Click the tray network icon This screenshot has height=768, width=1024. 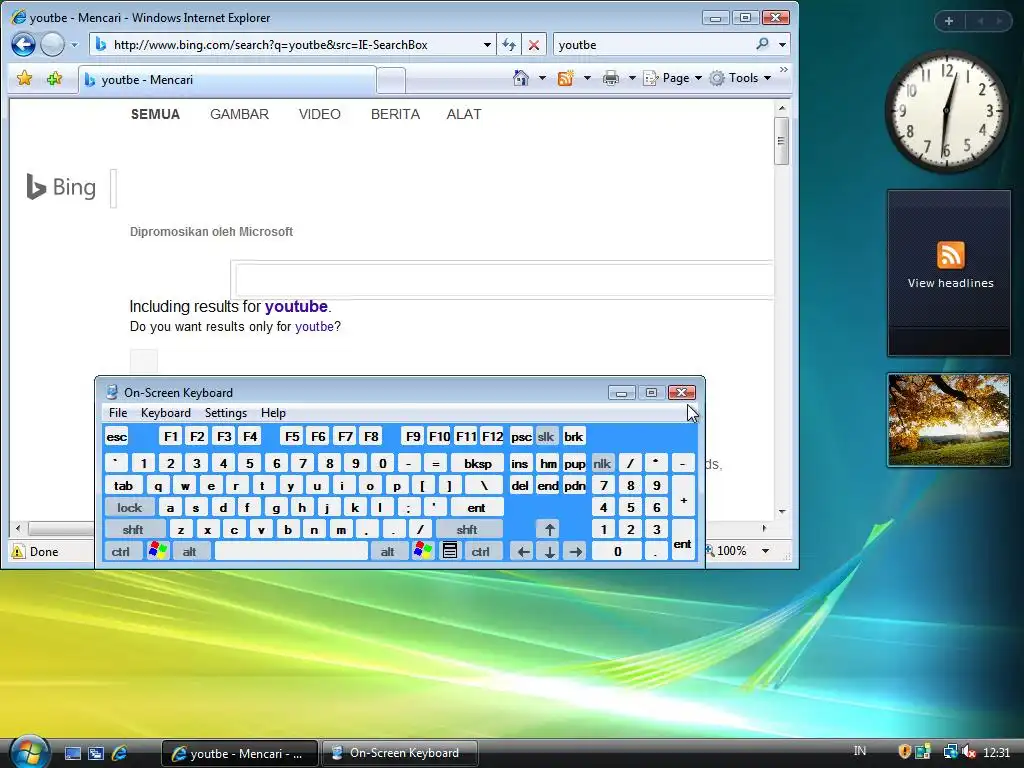[x=950, y=752]
